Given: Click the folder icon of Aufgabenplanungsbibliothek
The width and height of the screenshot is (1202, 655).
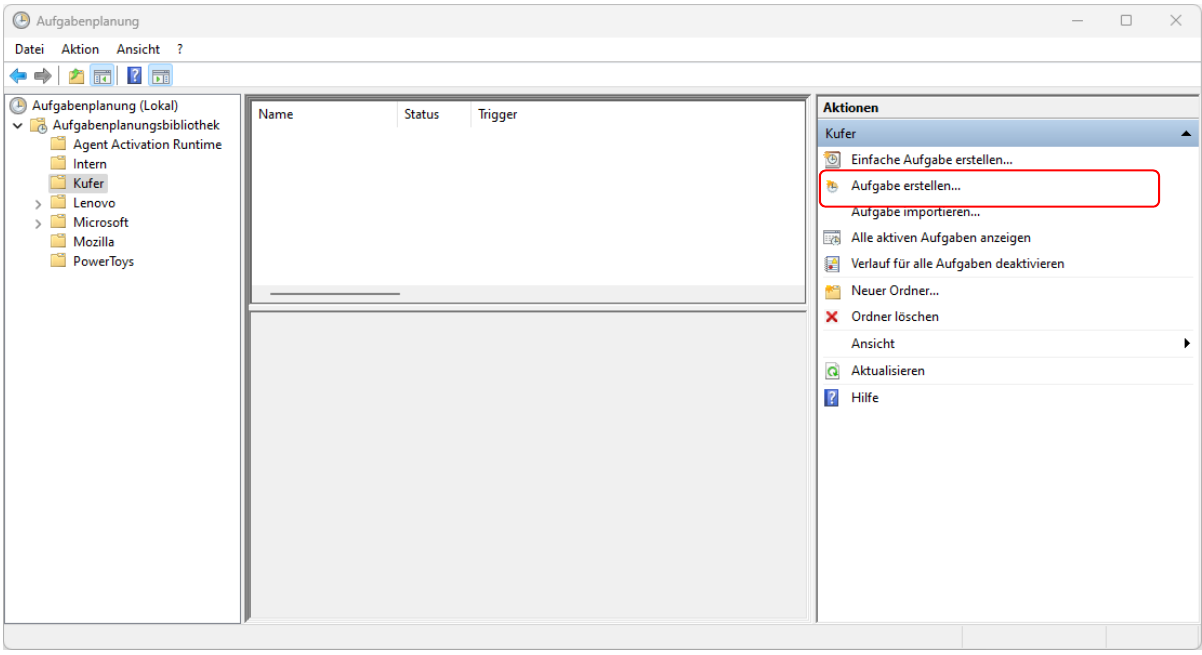Looking at the screenshot, I should coord(38,125).
